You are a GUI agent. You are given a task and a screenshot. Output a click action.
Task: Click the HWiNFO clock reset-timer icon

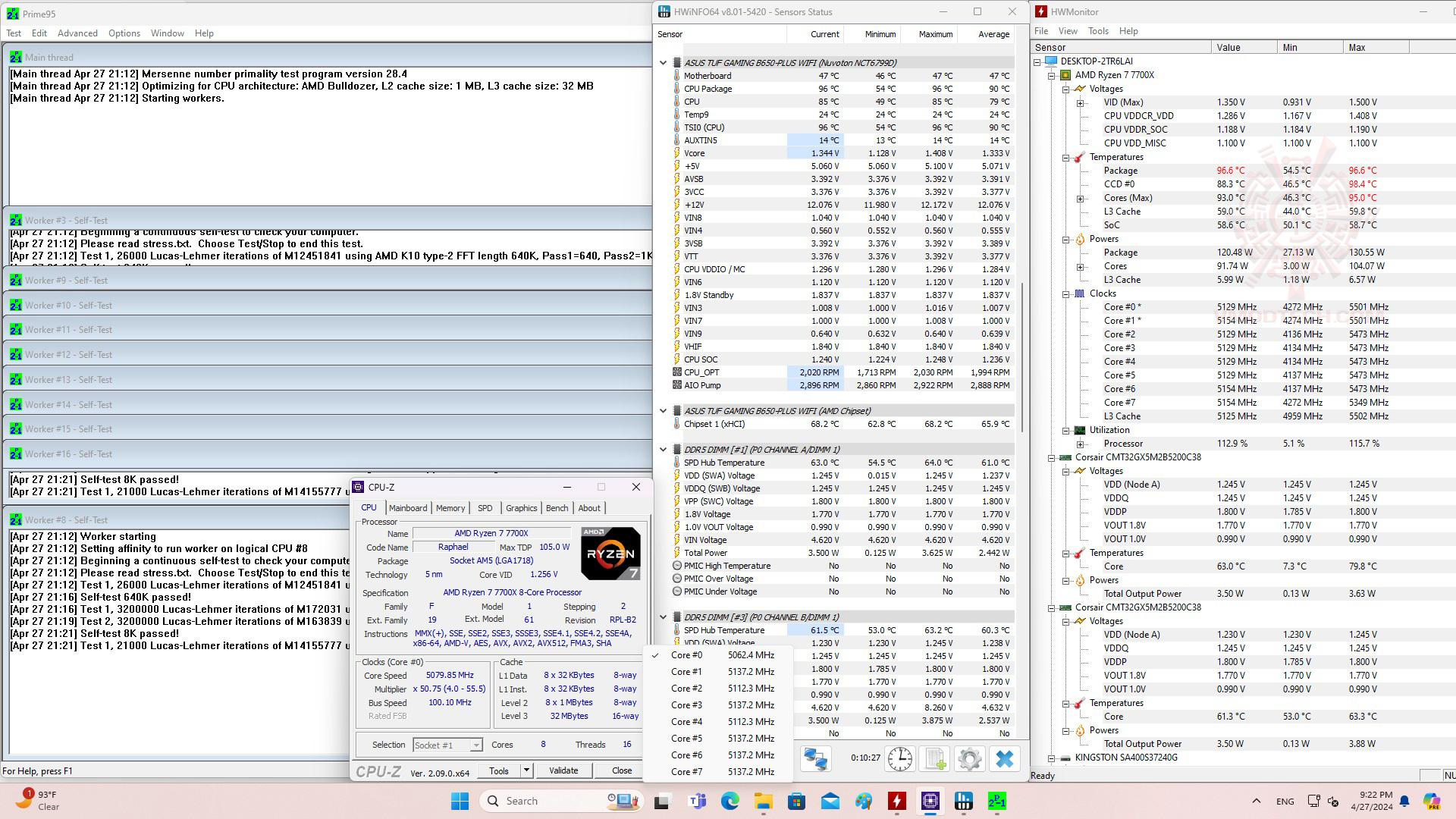900,759
